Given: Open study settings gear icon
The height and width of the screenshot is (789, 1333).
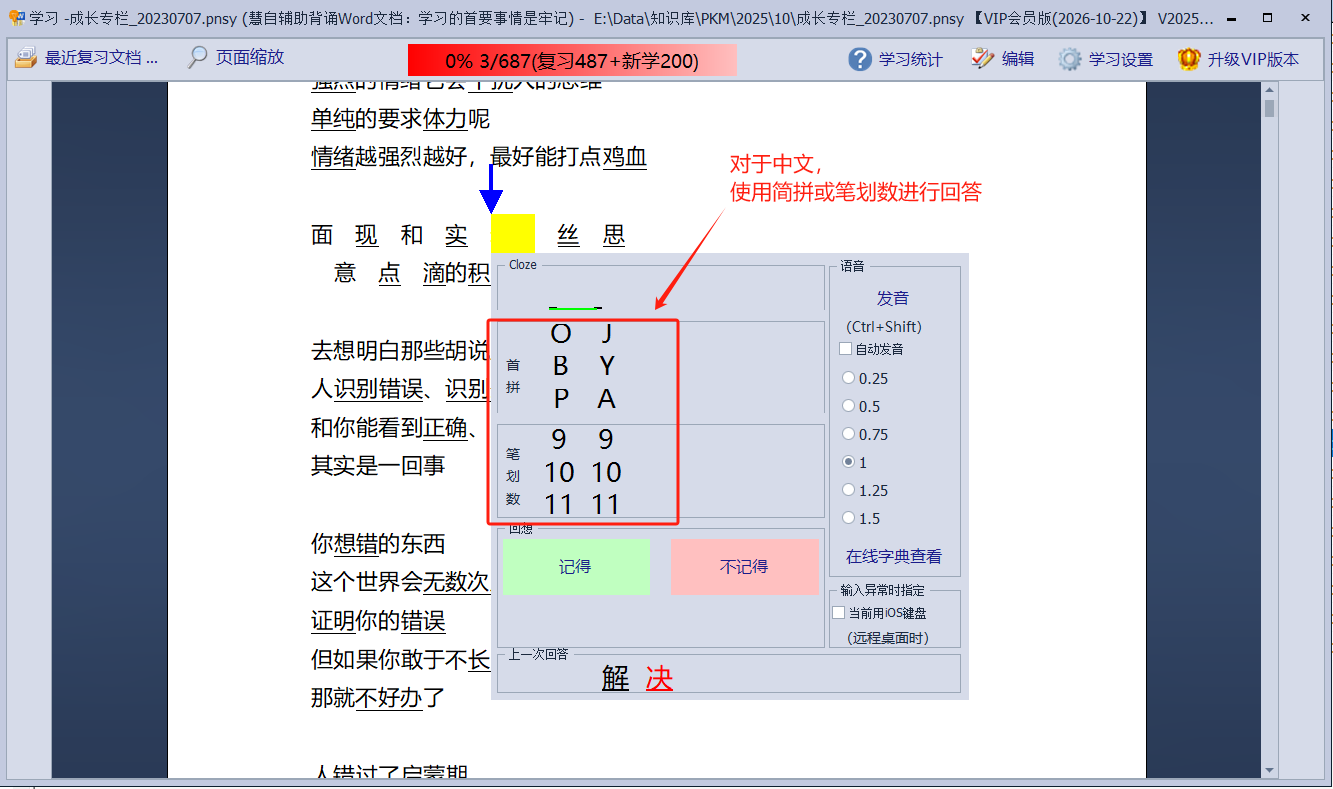Looking at the screenshot, I should 1070,59.
